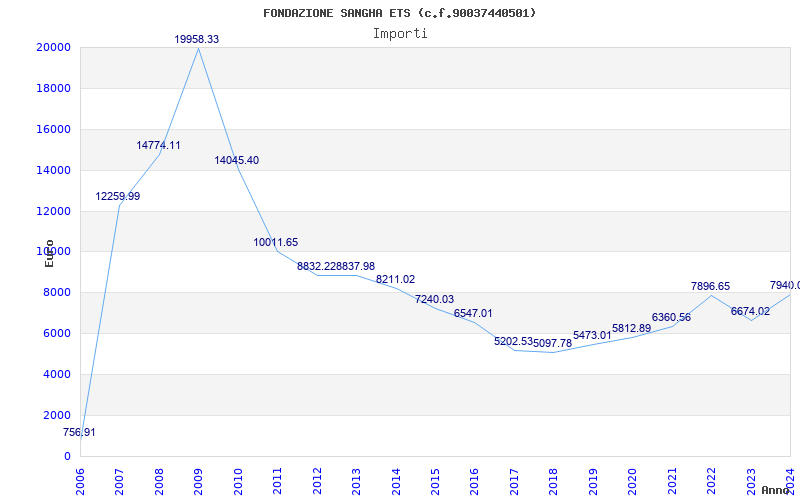Click the y-axis value 14000
The image size is (800, 500).
(x=53, y=170)
